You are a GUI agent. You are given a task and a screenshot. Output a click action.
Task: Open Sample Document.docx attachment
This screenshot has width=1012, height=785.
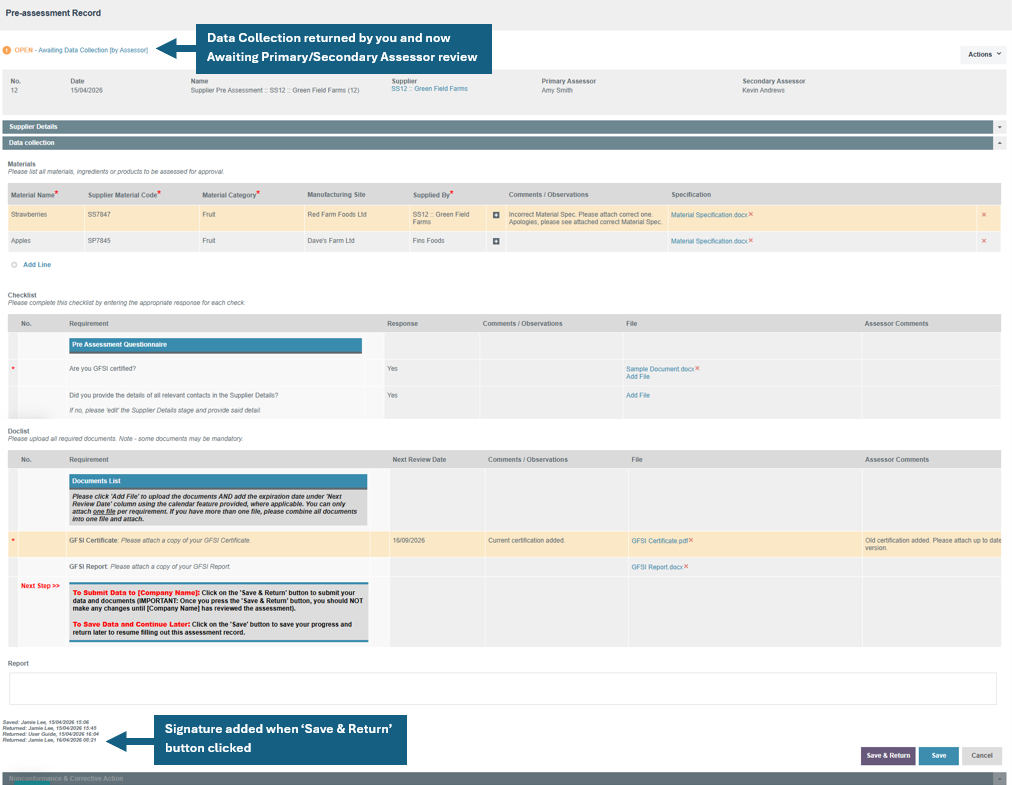[x=660, y=369]
